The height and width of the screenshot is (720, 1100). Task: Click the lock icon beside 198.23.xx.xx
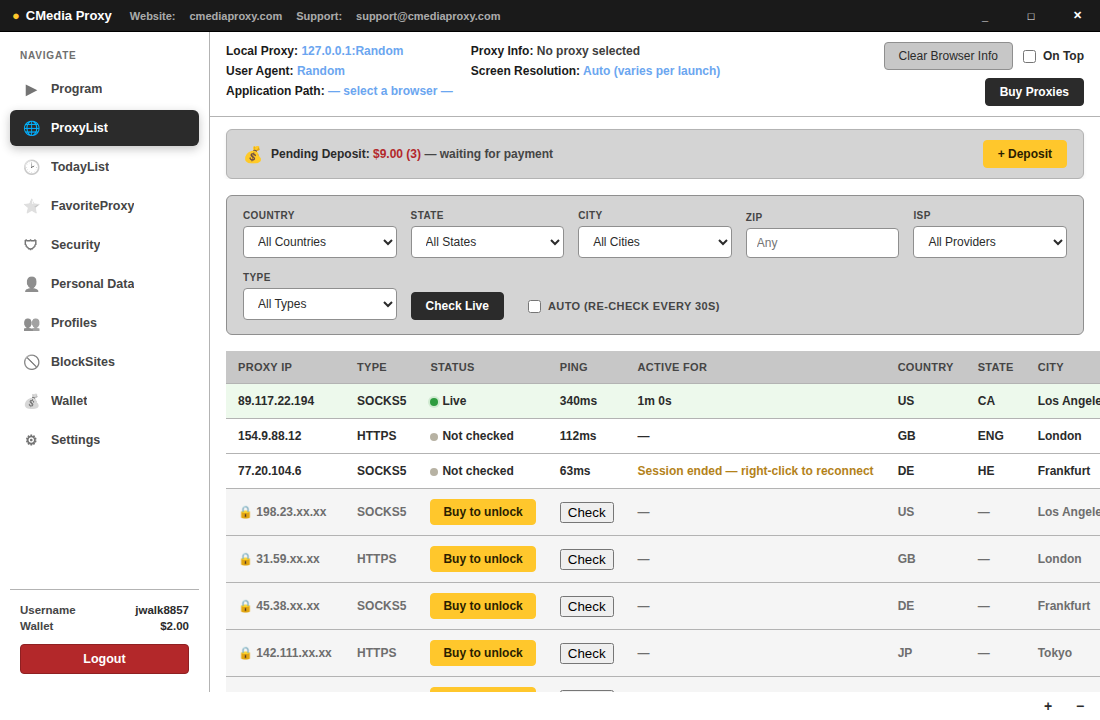pyautogui.click(x=246, y=512)
